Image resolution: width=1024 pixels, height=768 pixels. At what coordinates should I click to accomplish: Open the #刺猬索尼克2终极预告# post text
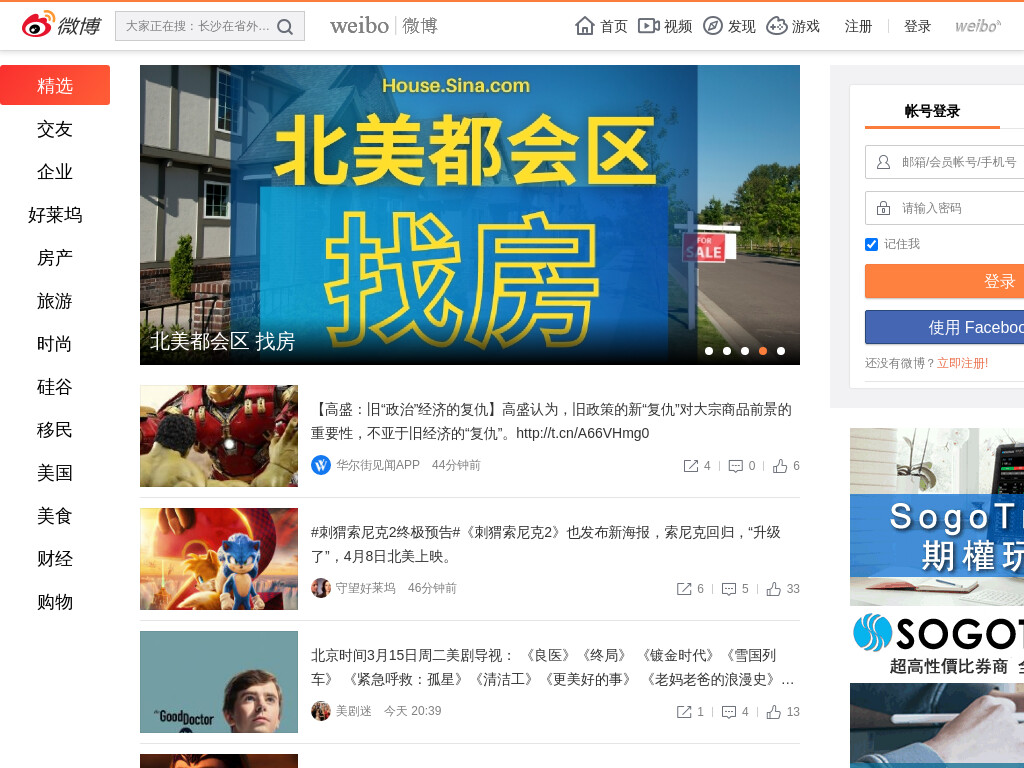546,545
